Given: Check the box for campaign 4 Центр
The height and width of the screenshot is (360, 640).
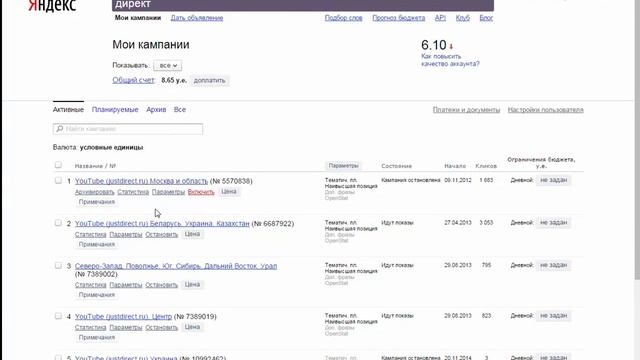Looking at the screenshot, I should [x=58, y=316].
